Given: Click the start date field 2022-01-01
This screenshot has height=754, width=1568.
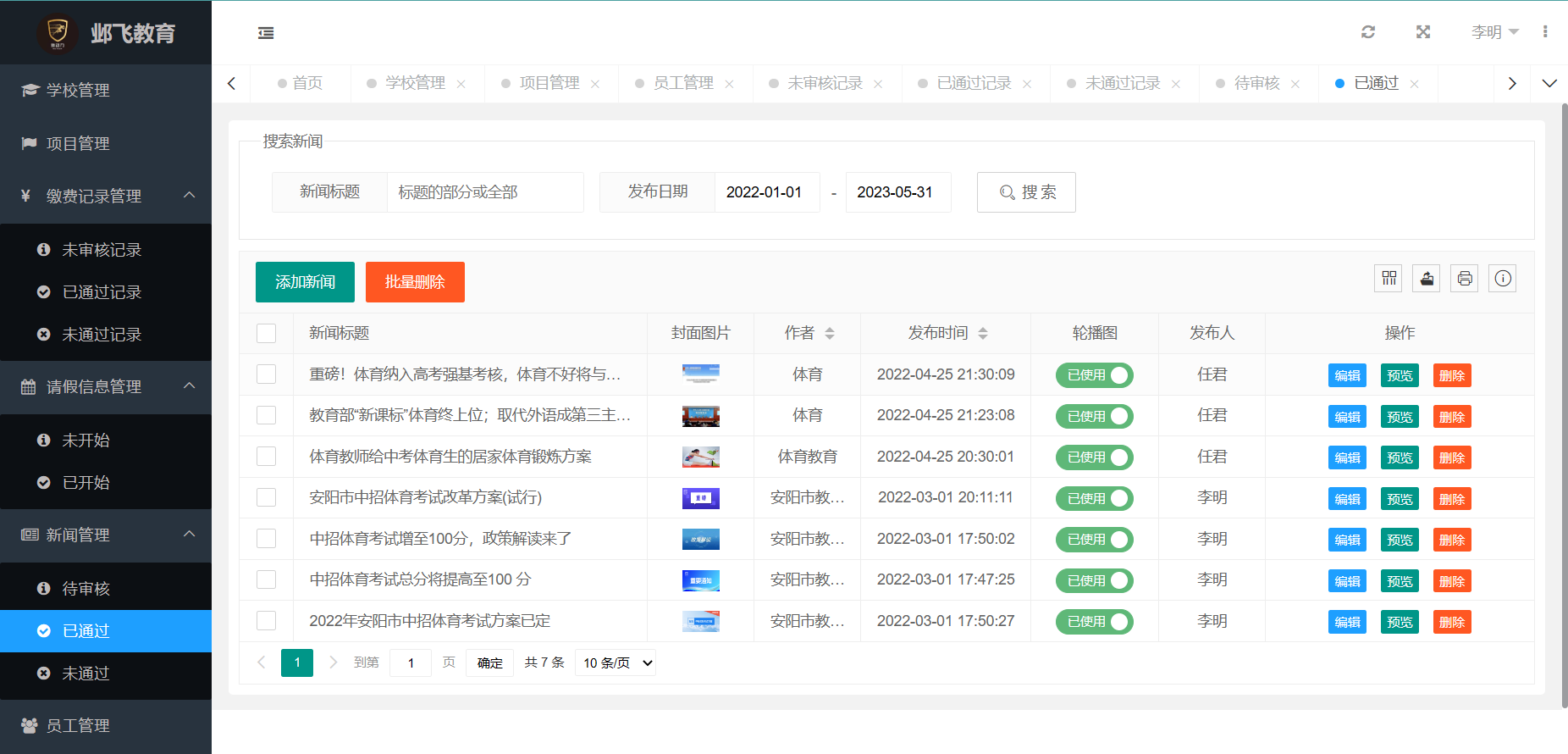Looking at the screenshot, I should pyautogui.click(x=767, y=192).
